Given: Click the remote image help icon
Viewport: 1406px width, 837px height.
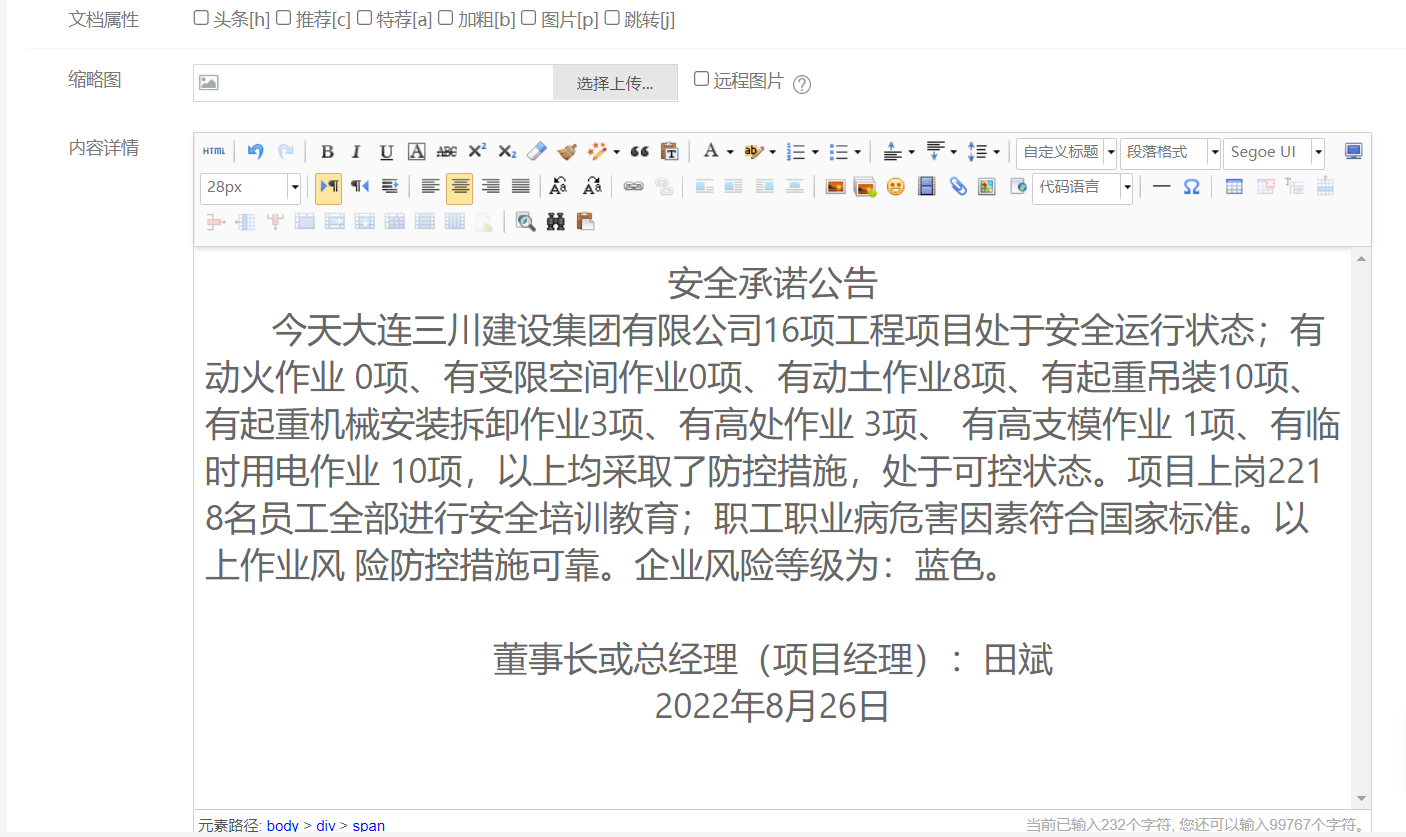Looking at the screenshot, I should pos(802,84).
